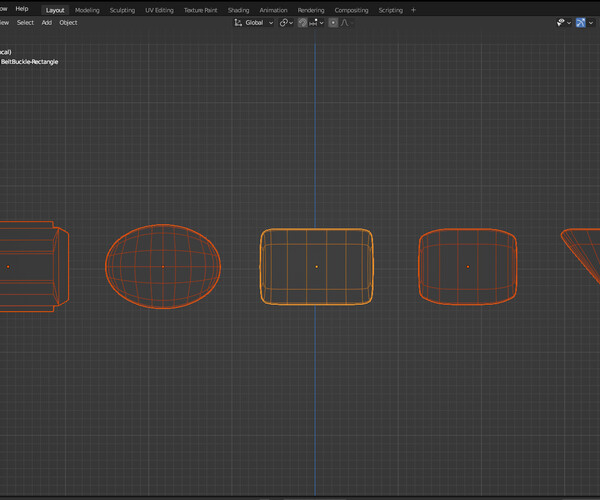Expand the gizmo options dropdown arrow
Image resolution: width=600 pixels, height=500 pixels.
coord(591,23)
